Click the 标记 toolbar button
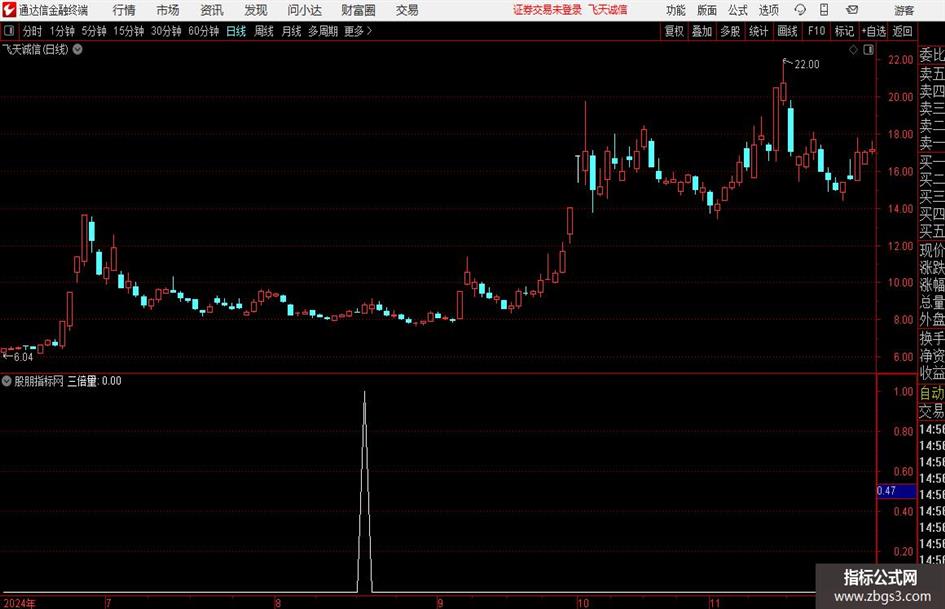 click(844, 31)
